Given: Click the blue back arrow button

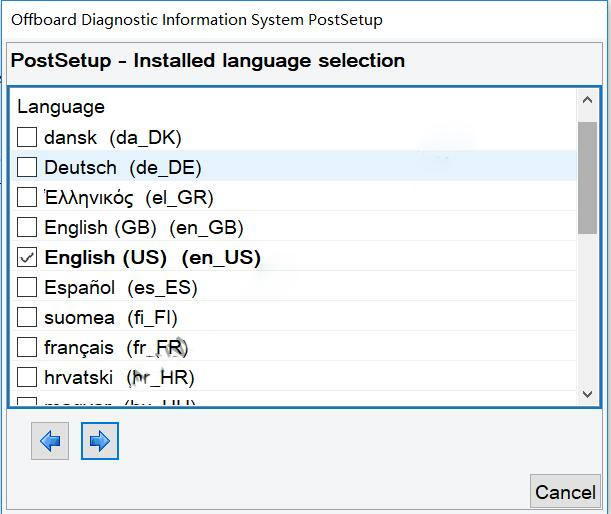Looking at the screenshot, I should tap(50, 441).
